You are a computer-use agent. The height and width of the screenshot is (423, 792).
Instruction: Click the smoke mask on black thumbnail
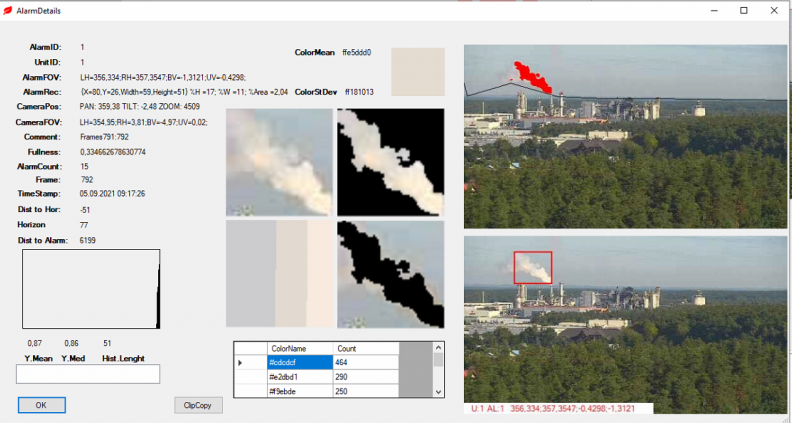click(390, 162)
